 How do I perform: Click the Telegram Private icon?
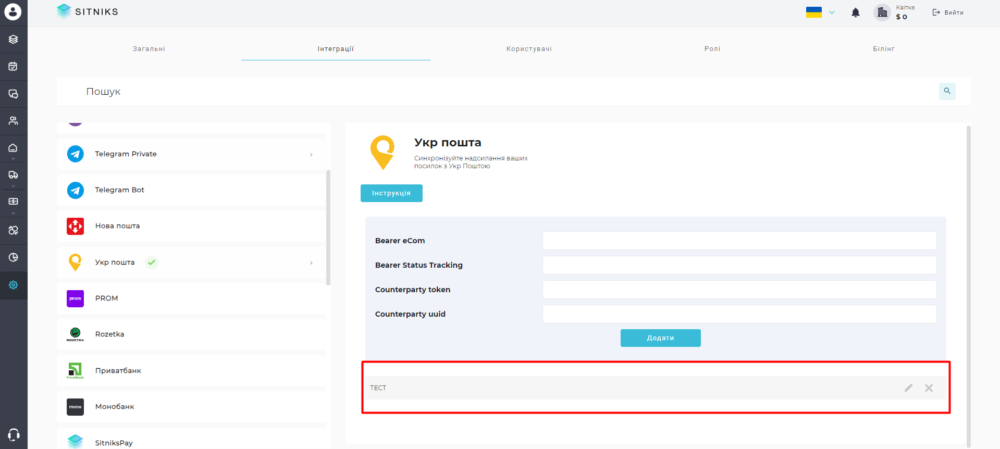(75, 154)
